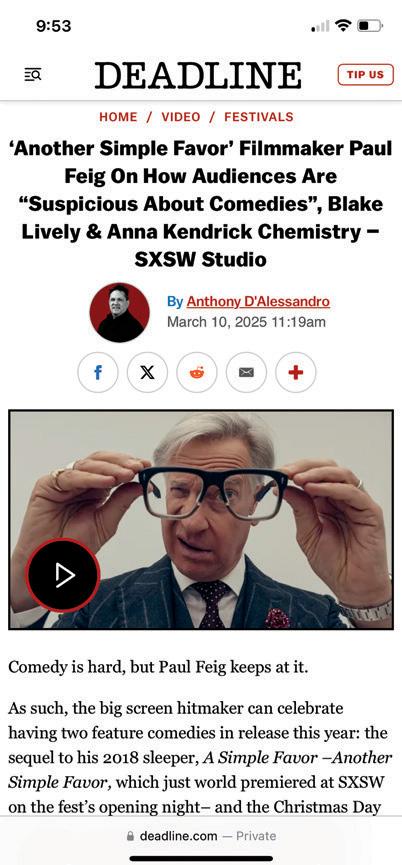This screenshot has height=865, width=402.
Task: Tap the deadline.com address bar
Action: [x=201, y=836]
